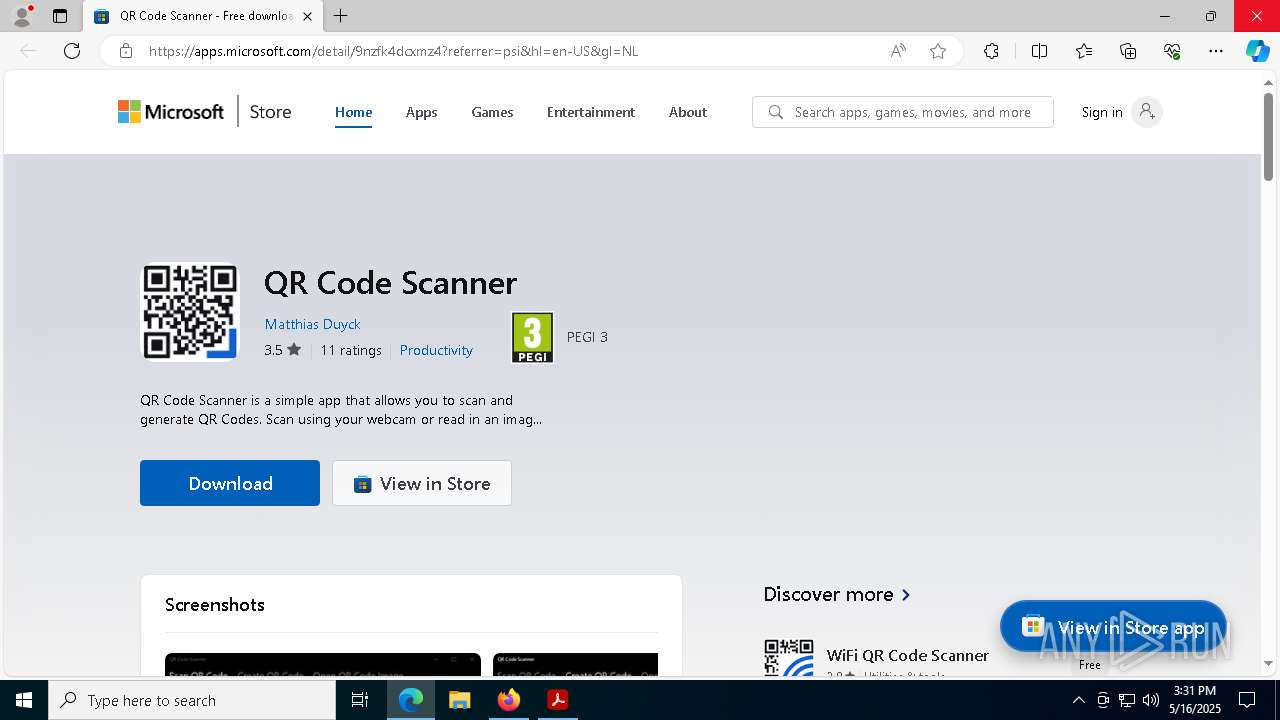Open the Favorites list
The width and height of the screenshot is (1280, 720).
click(1084, 51)
